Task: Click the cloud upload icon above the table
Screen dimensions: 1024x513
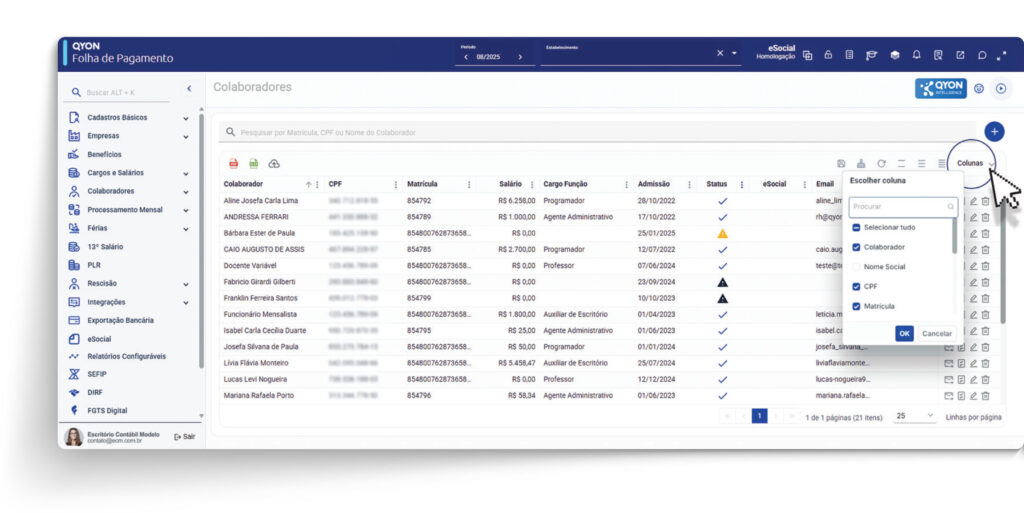Action: tap(274, 163)
